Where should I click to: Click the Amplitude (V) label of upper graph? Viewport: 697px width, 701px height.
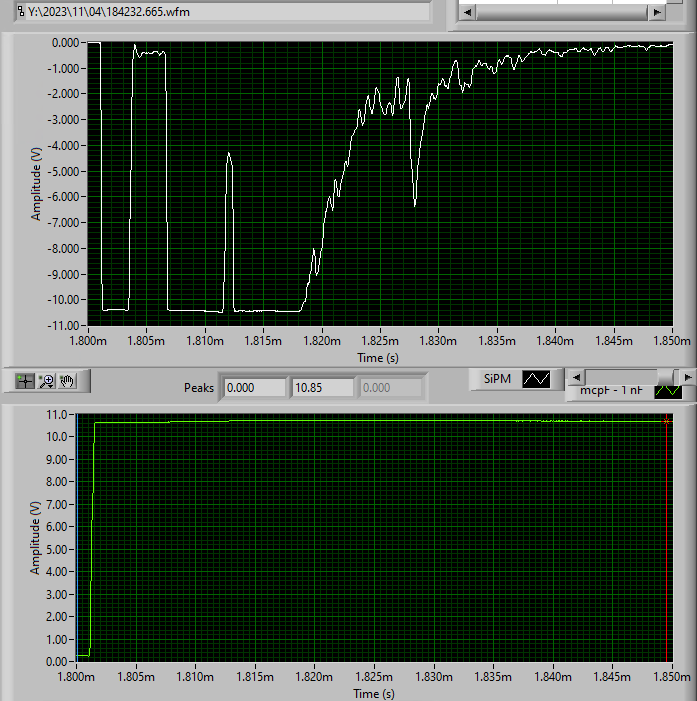click(36, 184)
